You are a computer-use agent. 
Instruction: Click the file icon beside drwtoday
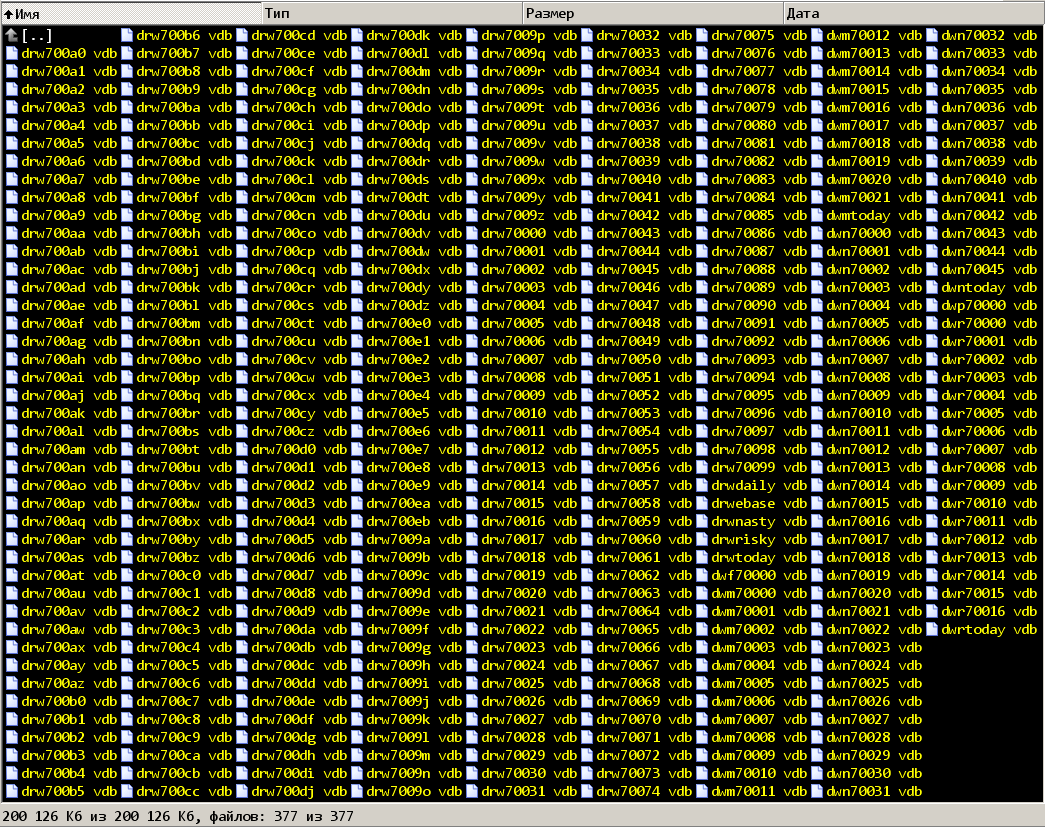(x=702, y=558)
